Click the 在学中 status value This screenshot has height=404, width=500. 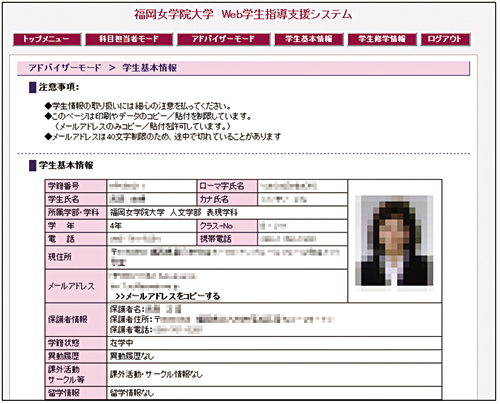pos(122,343)
